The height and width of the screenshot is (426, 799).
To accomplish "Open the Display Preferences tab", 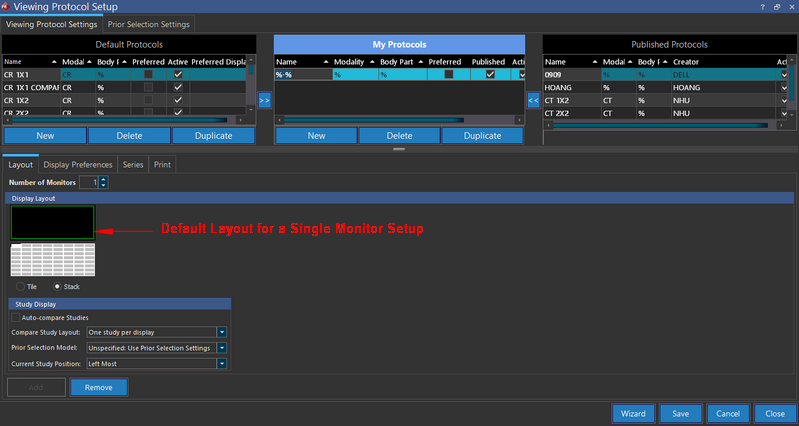I will pos(78,164).
